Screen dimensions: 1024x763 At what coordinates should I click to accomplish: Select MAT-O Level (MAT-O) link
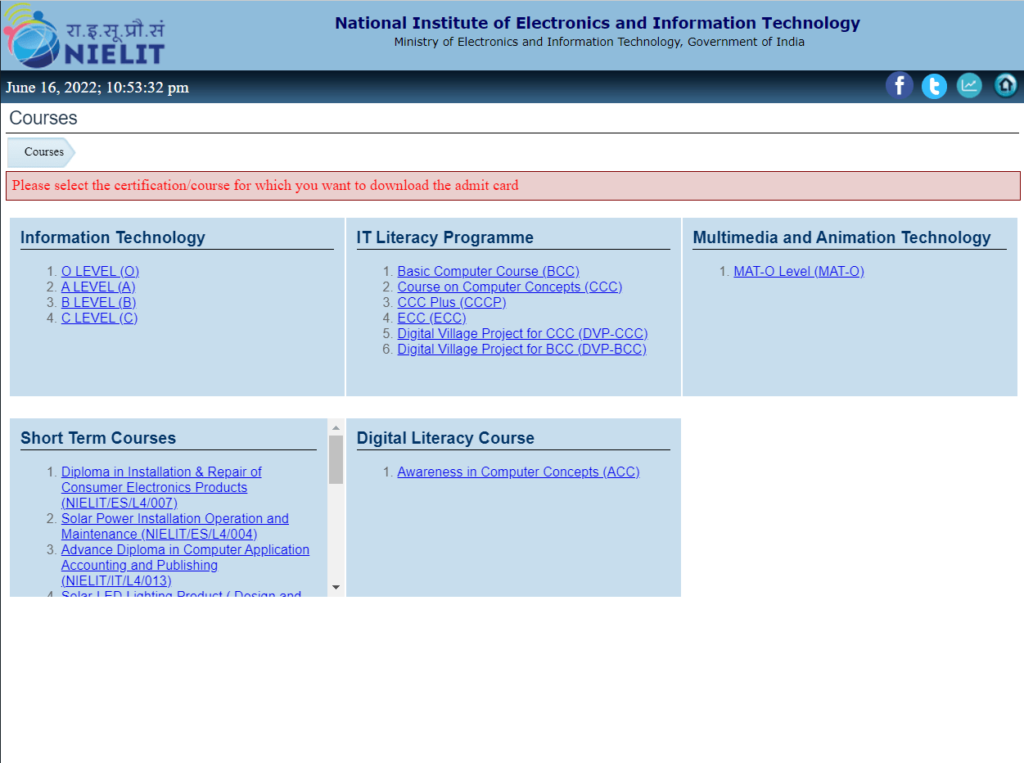coord(798,271)
